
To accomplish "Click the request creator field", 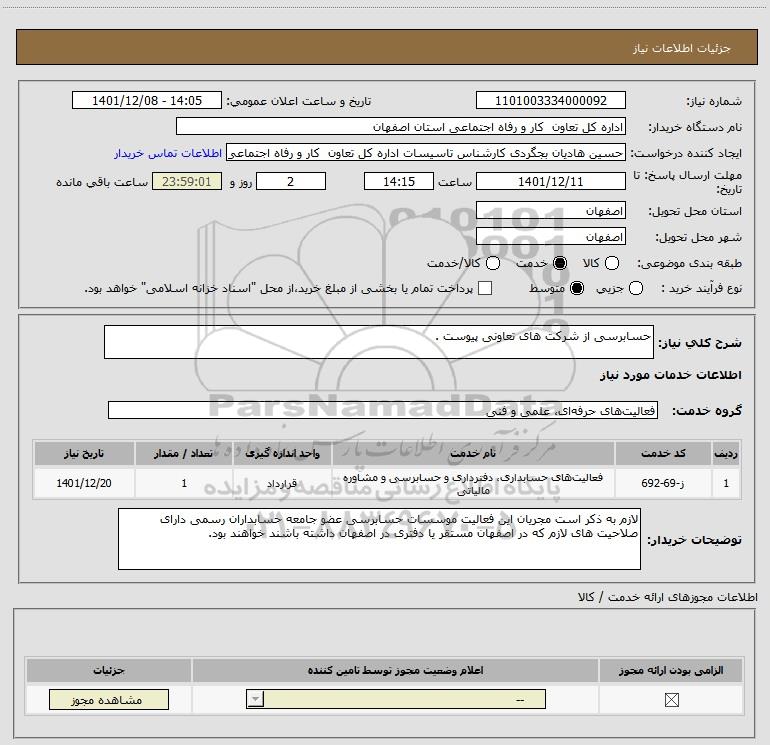I will [426, 152].
